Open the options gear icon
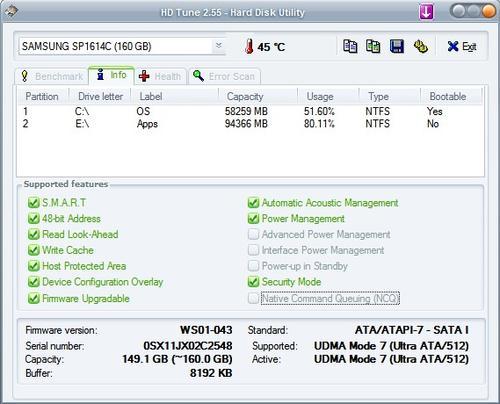 (x=421, y=46)
